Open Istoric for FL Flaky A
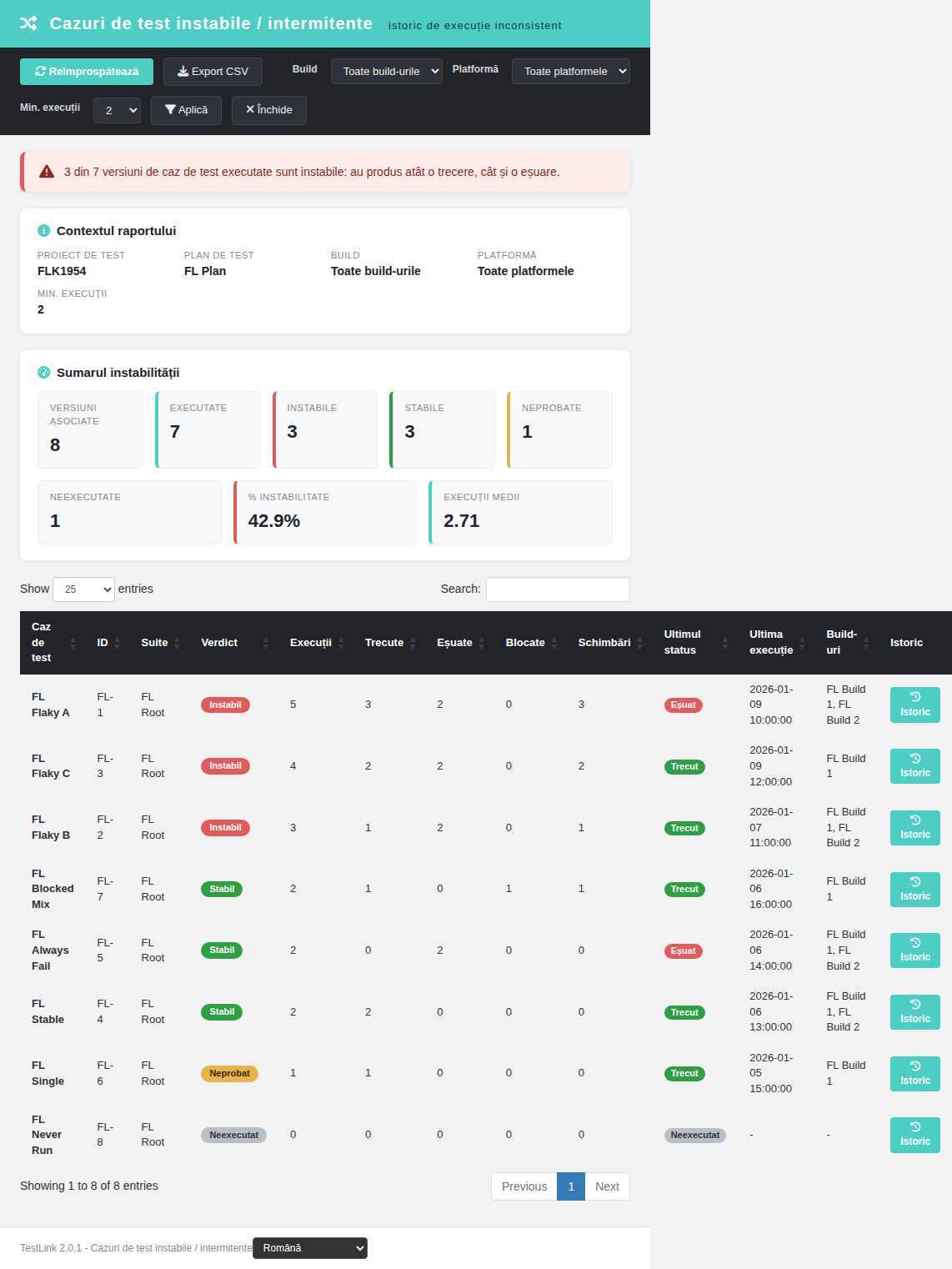This screenshot has height=1269, width=952. pyautogui.click(x=914, y=705)
